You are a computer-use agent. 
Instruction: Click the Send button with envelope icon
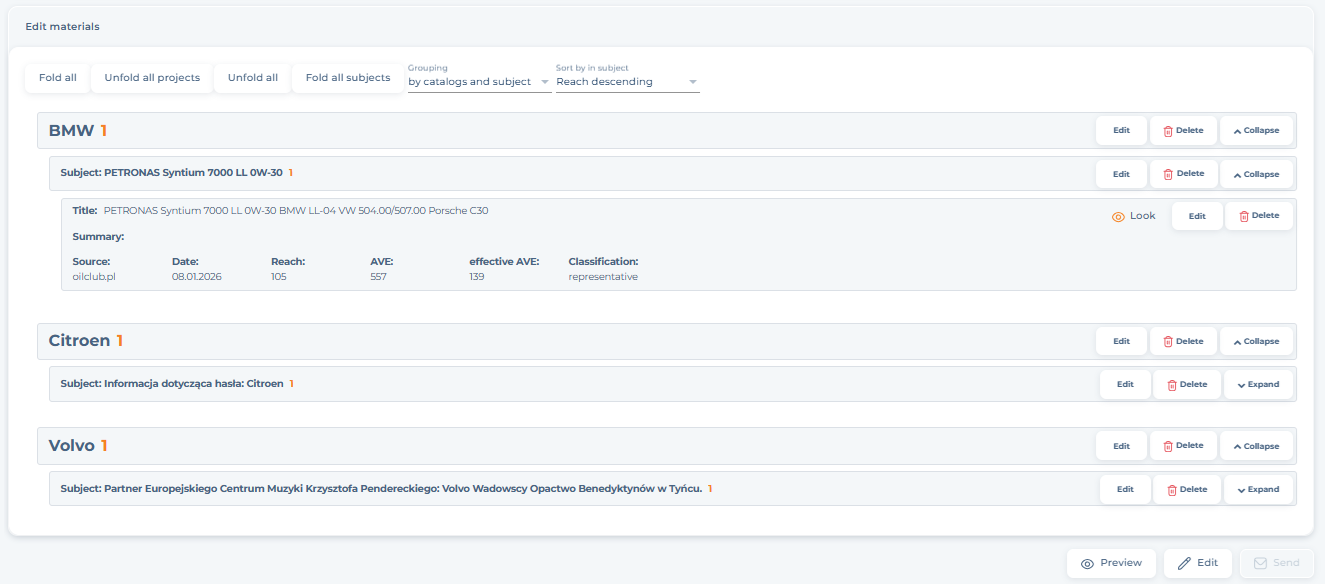tap(1276, 563)
